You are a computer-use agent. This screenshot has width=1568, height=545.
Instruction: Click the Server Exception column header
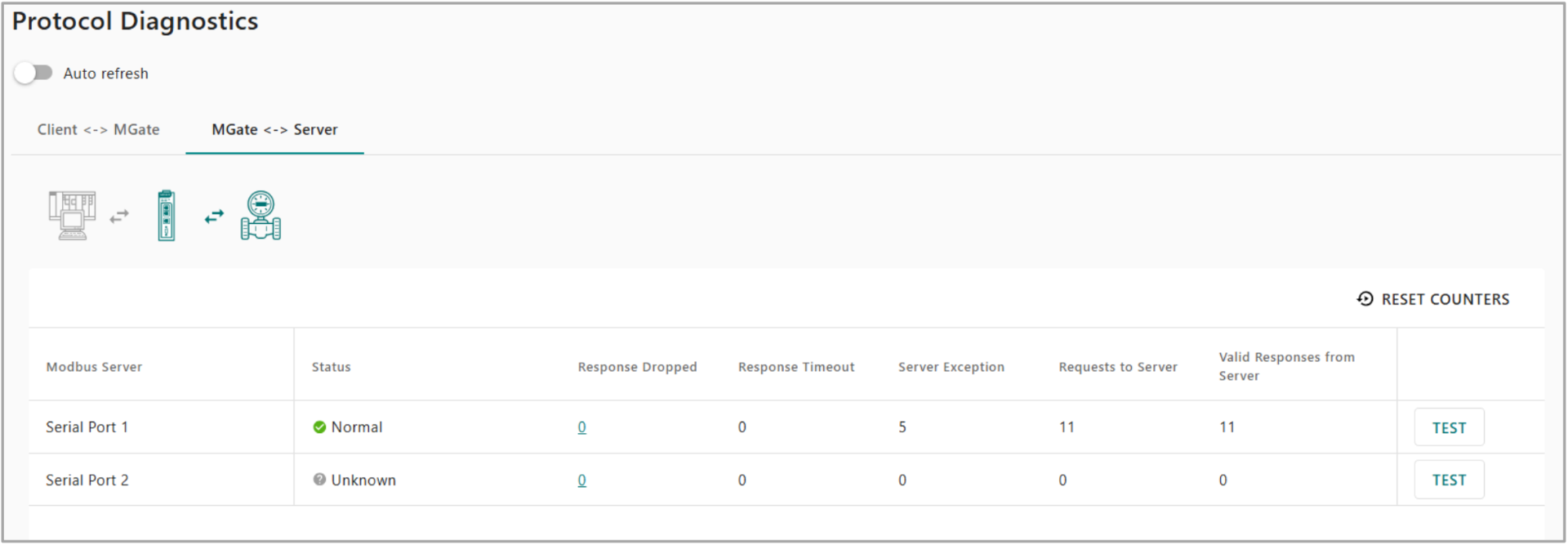(x=951, y=367)
